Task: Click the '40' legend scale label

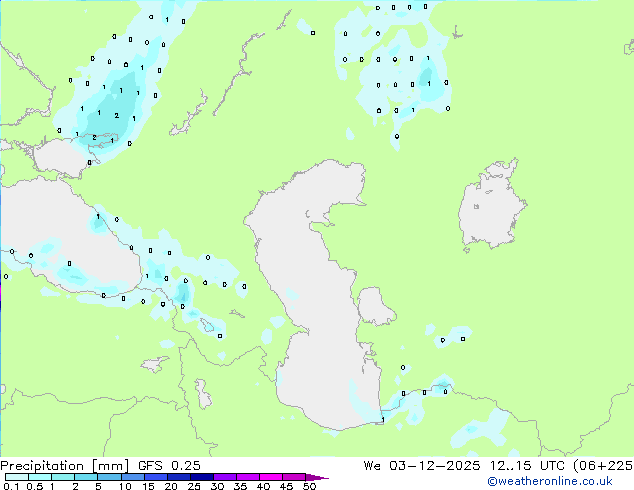Action: click(263, 486)
